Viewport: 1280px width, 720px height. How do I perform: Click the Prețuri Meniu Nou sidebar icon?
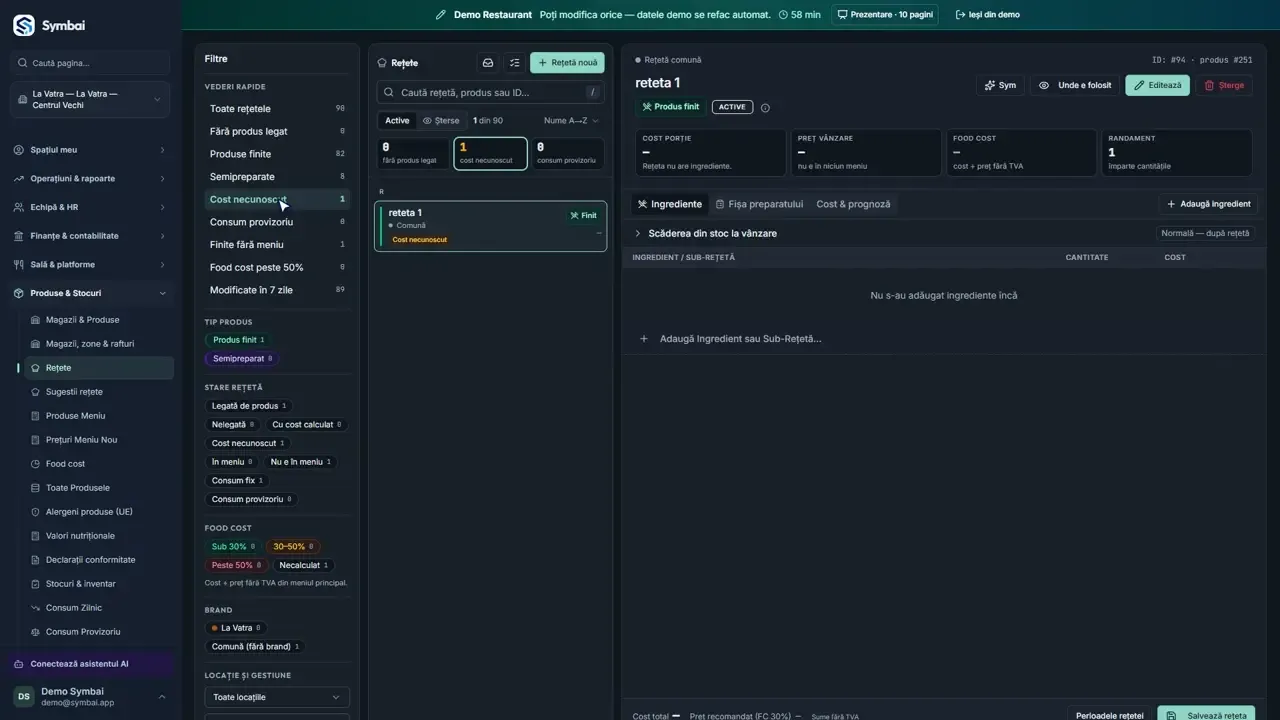[x=35, y=440]
